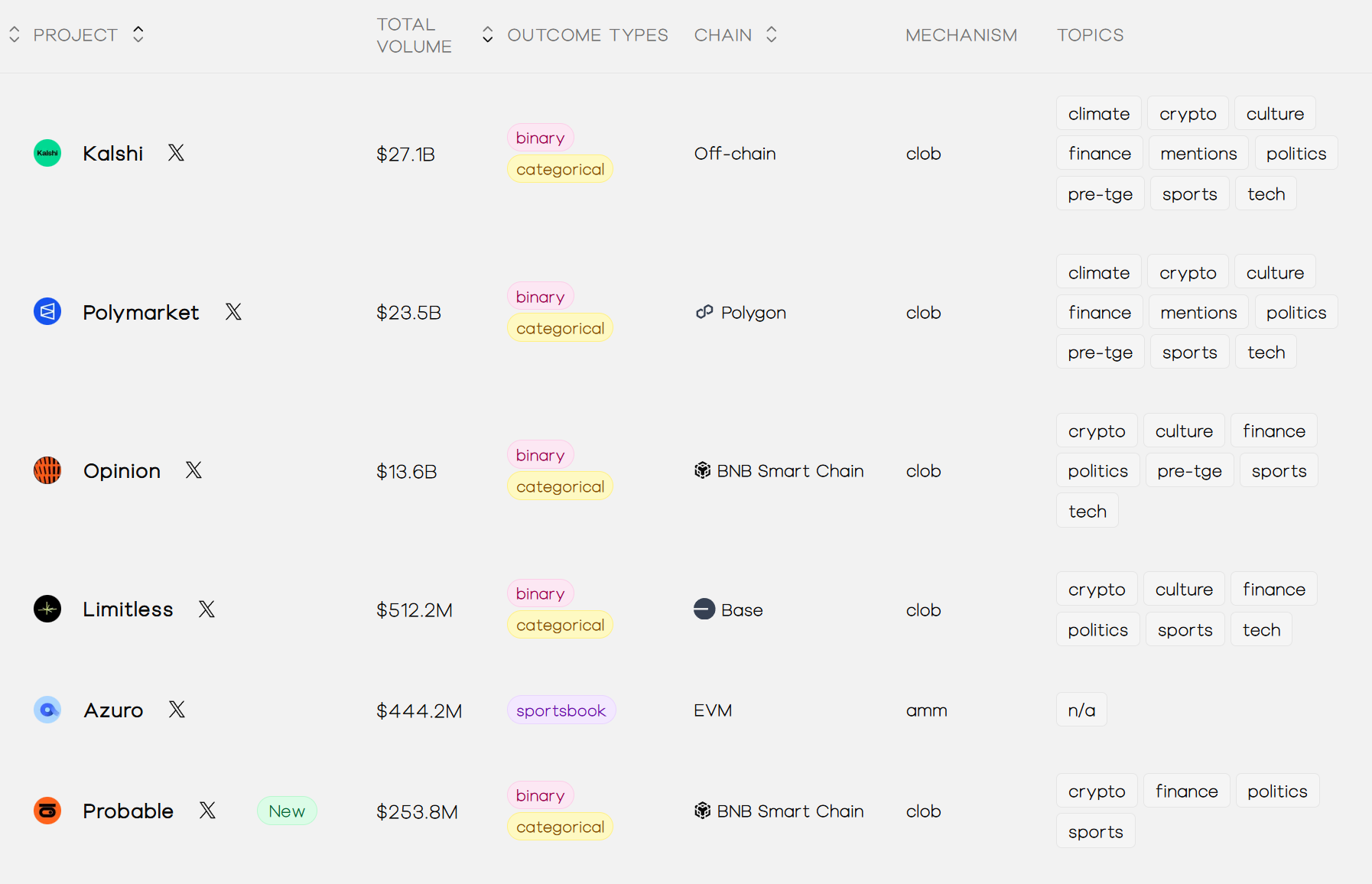Click the binary tag in Probable row
1372x884 pixels.
point(541,795)
